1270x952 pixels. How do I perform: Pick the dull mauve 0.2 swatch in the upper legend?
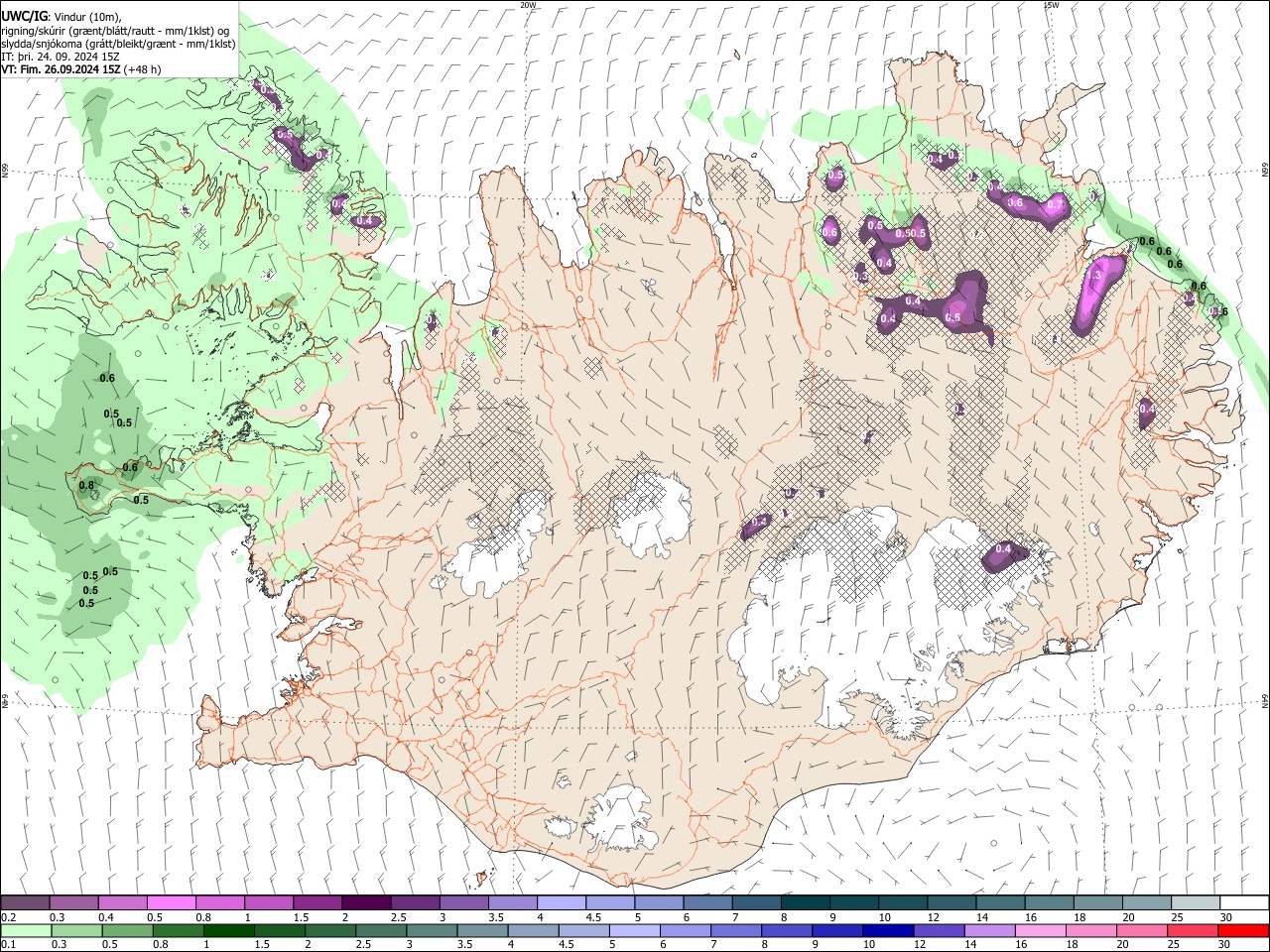click(x=25, y=903)
